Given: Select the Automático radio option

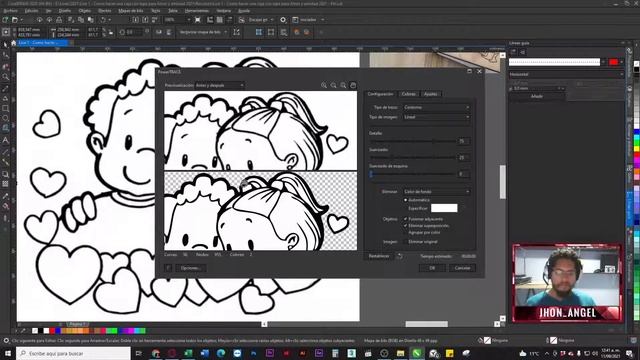Looking at the screenshot, I should pyautogui.click(x=406, y=200).
